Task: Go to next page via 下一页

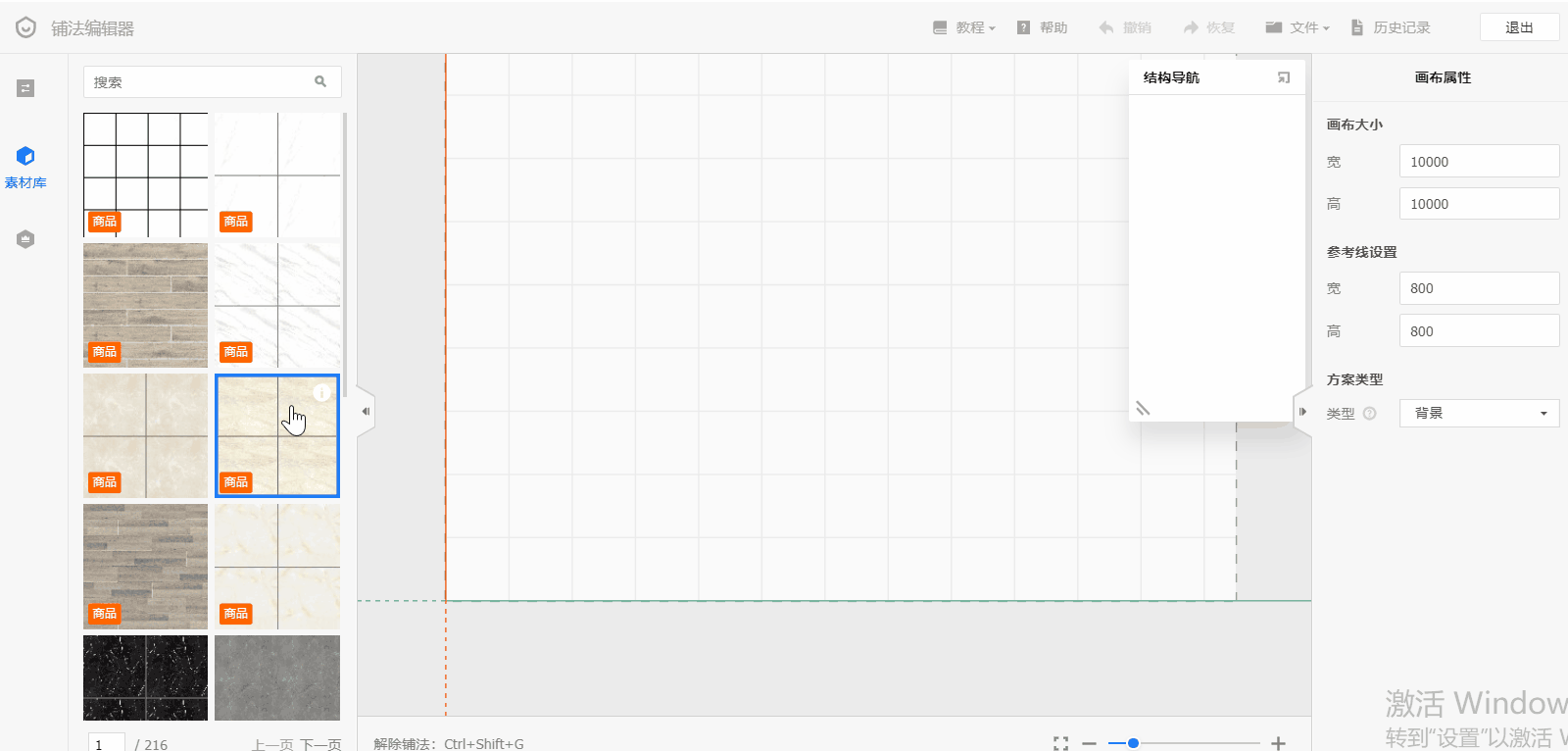Action: [320, 744]
